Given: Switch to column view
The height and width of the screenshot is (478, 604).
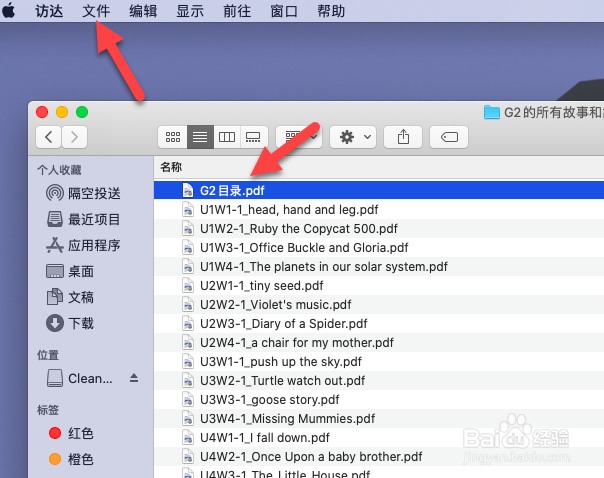Looking at the screenshot, I should [x=227, y=137].
